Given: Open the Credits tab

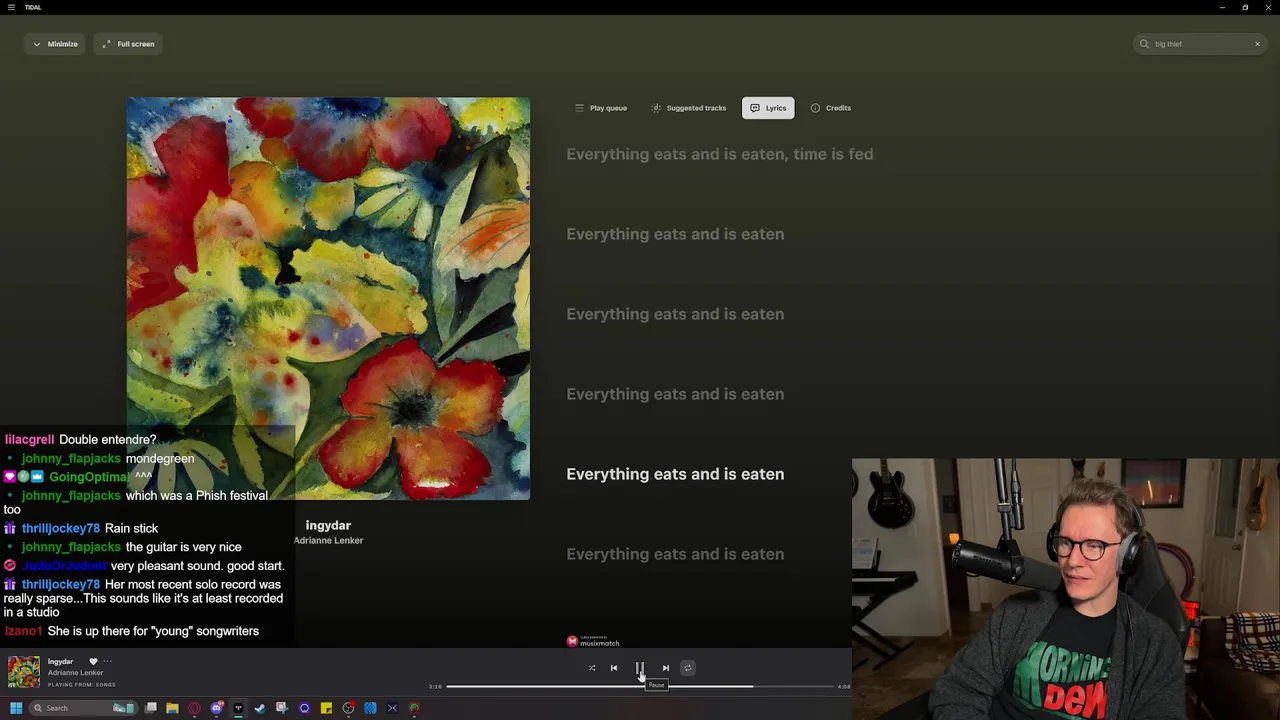Looking at the screenshot, I should (x=831, y=108).
